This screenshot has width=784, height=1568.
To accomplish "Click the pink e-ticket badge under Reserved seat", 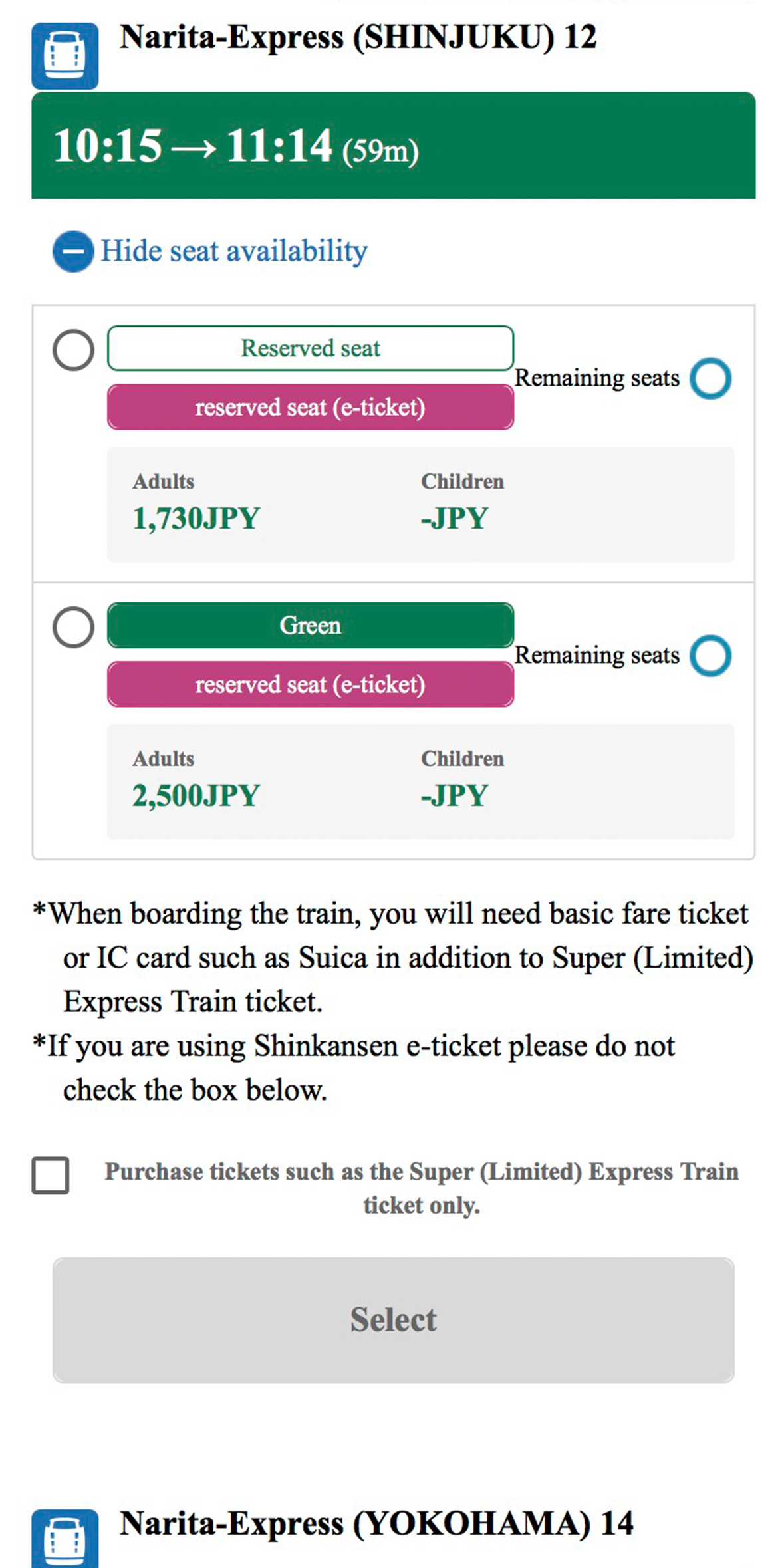I will (310, 407).
